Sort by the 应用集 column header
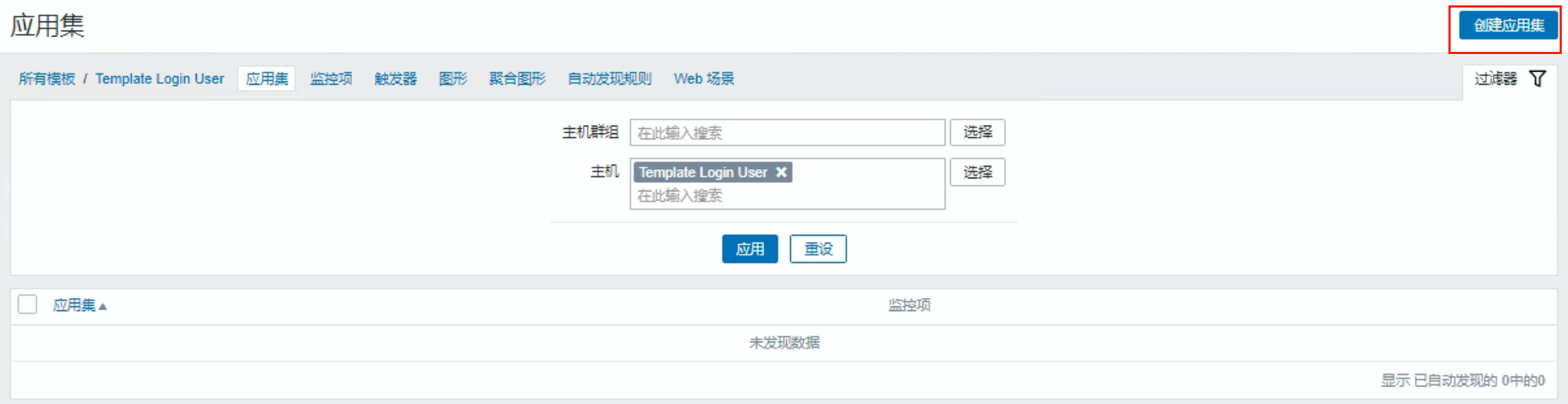This screenshot has height=404, width=1568. click(x=75, y=305)
